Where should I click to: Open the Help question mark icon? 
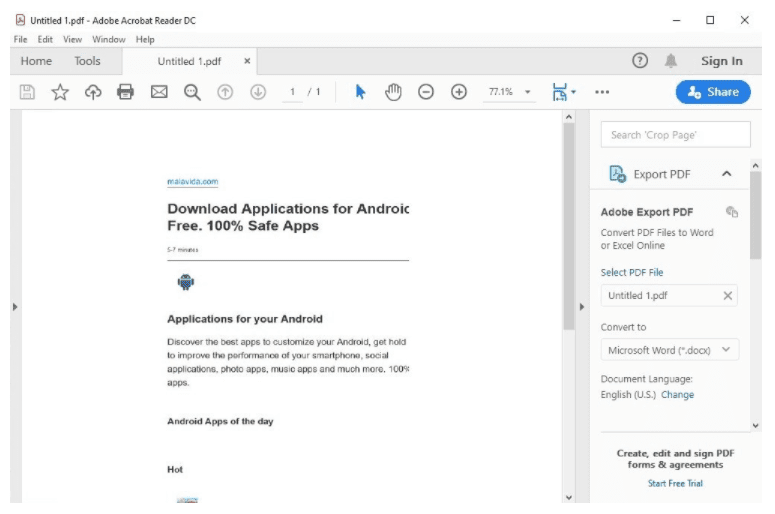coord(640,61)
